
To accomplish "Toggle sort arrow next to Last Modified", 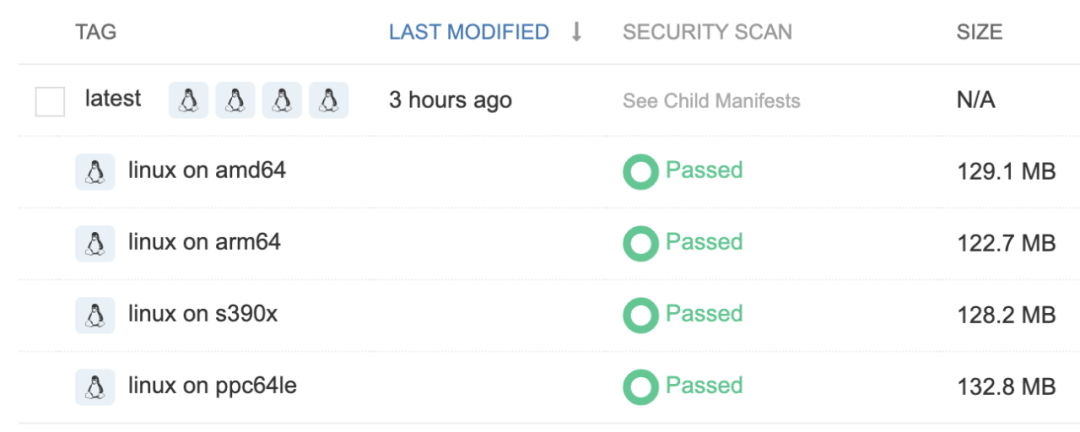I will (x=576, y=32).
